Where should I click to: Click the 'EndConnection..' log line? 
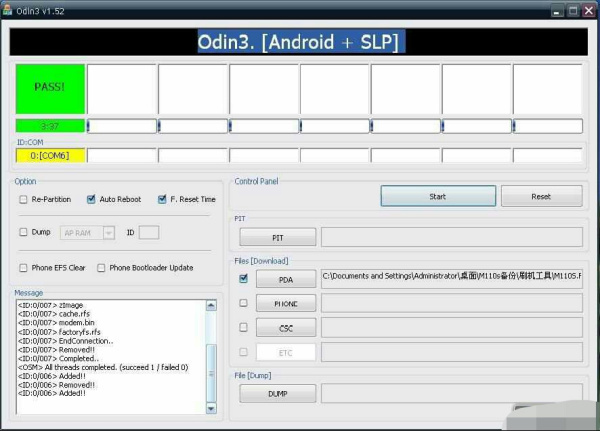pyautogui.click(x=65, y=341)
